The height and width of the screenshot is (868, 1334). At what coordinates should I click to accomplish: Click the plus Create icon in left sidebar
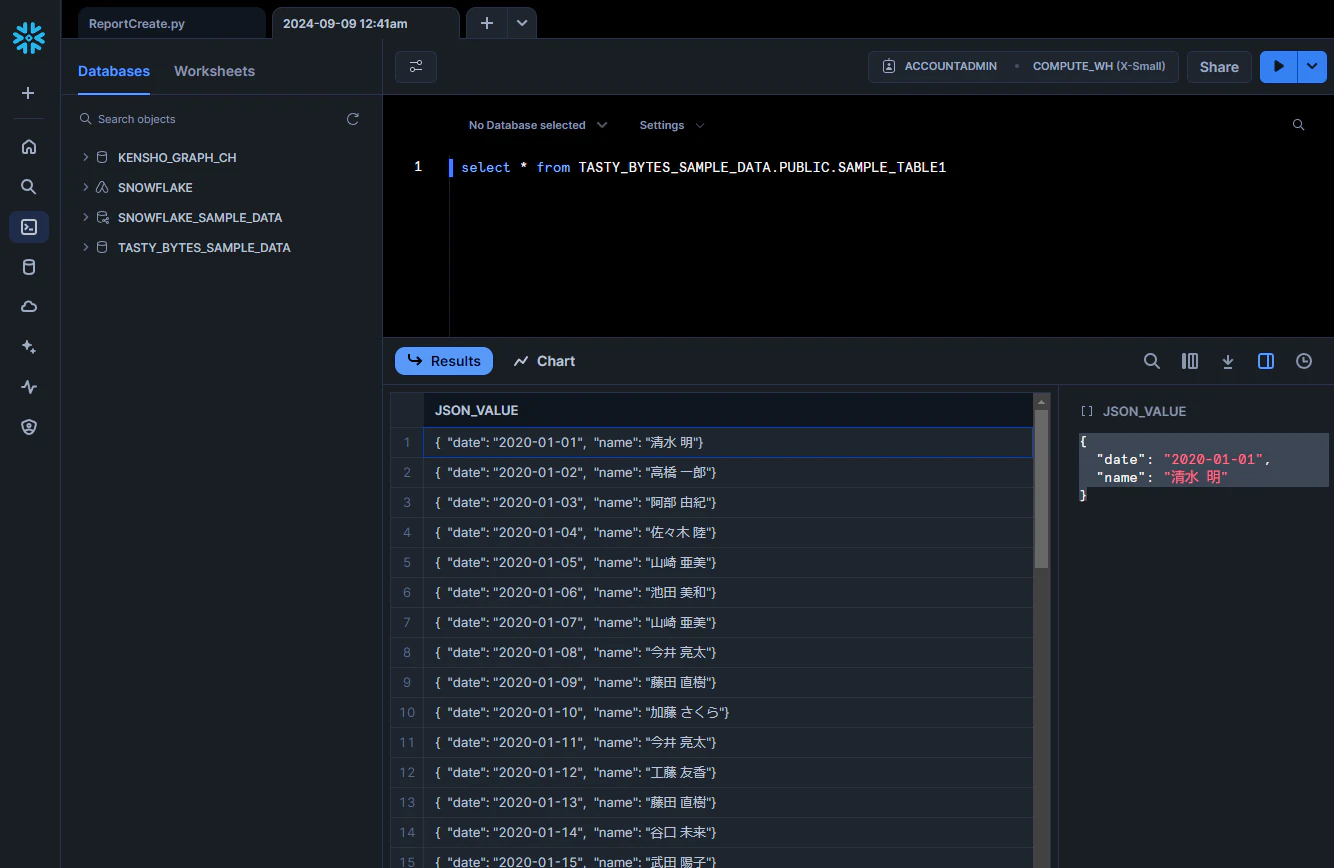coord(28,93)
